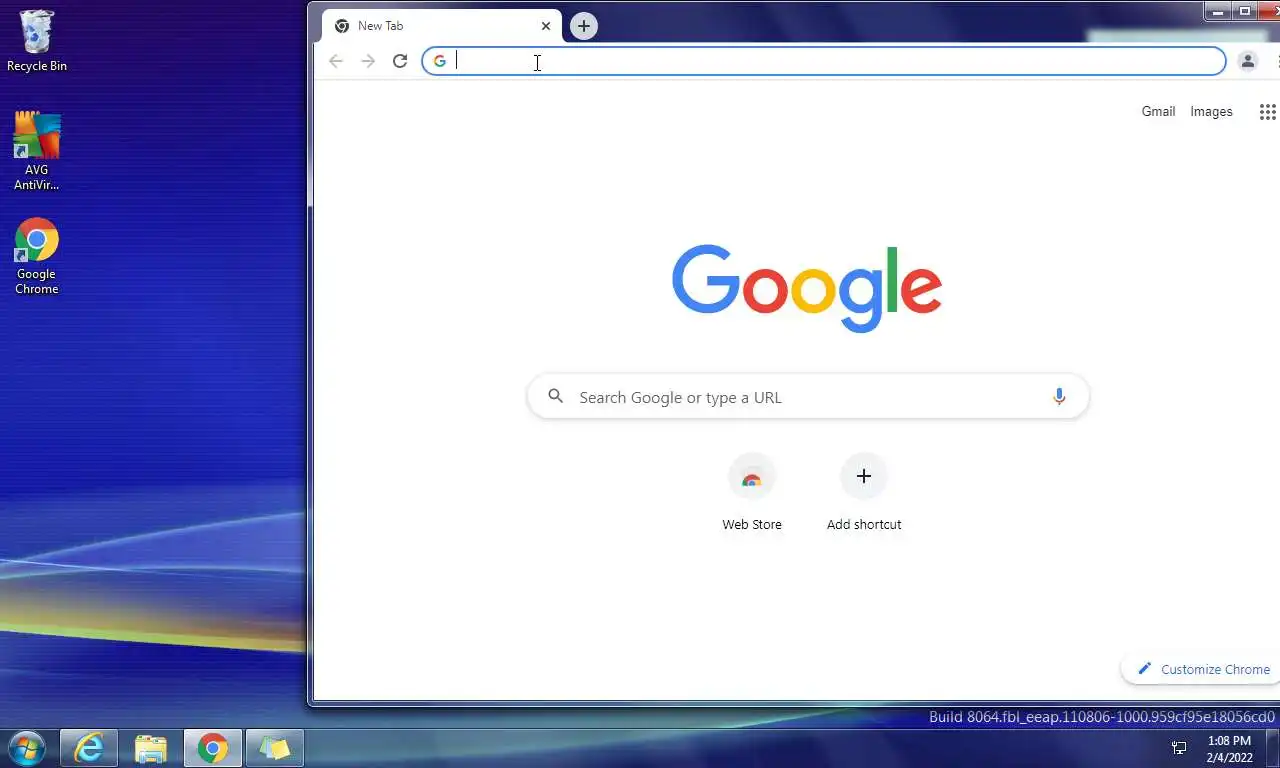
Task: Open Windows Explorer from taskbar
Action: (151, 748)
